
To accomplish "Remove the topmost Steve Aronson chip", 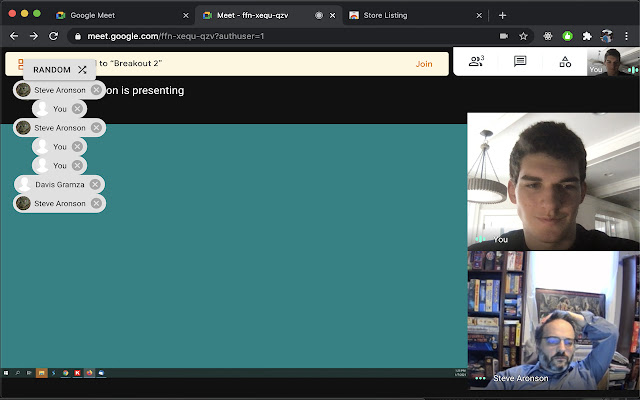I will (x=96, y=90).
